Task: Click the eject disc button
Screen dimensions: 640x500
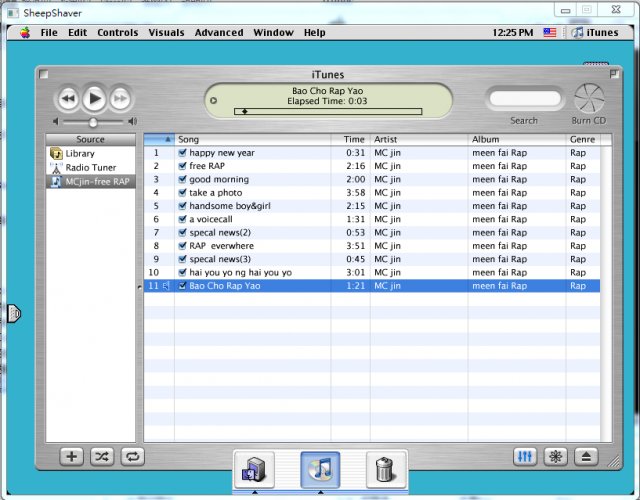Action: [586, 456]
